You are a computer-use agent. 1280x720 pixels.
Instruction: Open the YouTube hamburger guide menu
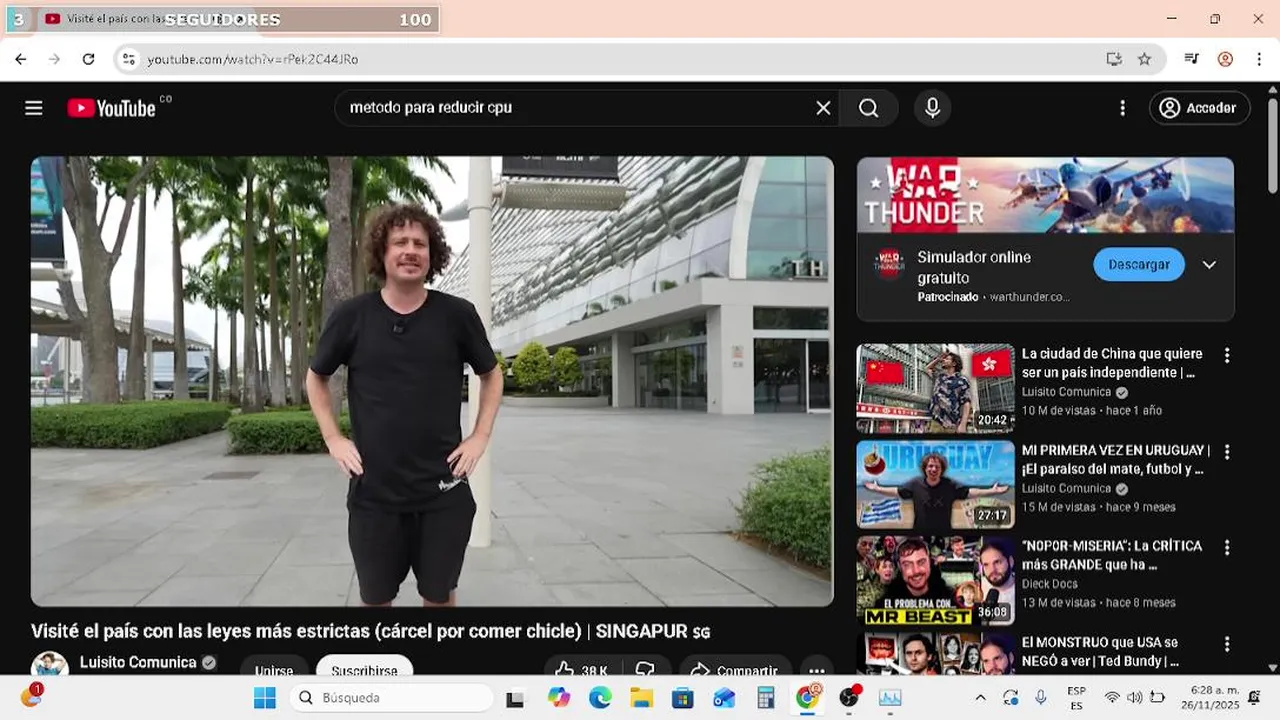pos(34,108)
